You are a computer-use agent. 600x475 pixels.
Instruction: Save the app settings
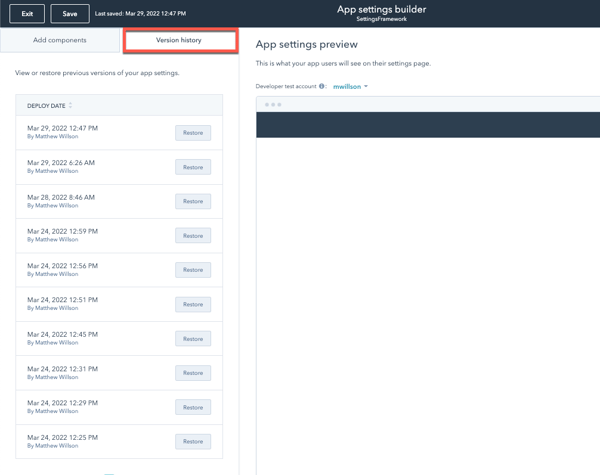pyautogui.click(x=70, y=14)
